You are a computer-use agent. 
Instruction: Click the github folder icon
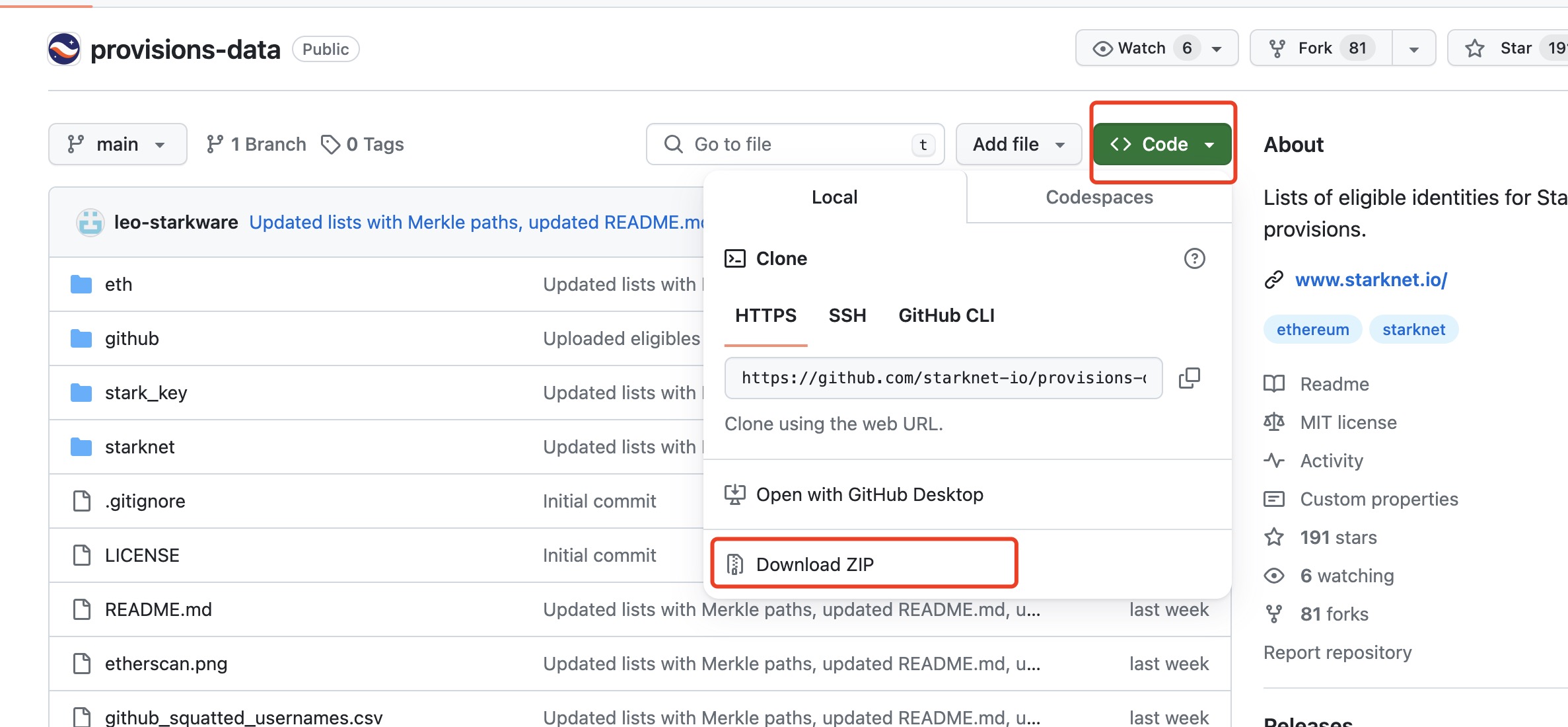click(x=81, y=339)
